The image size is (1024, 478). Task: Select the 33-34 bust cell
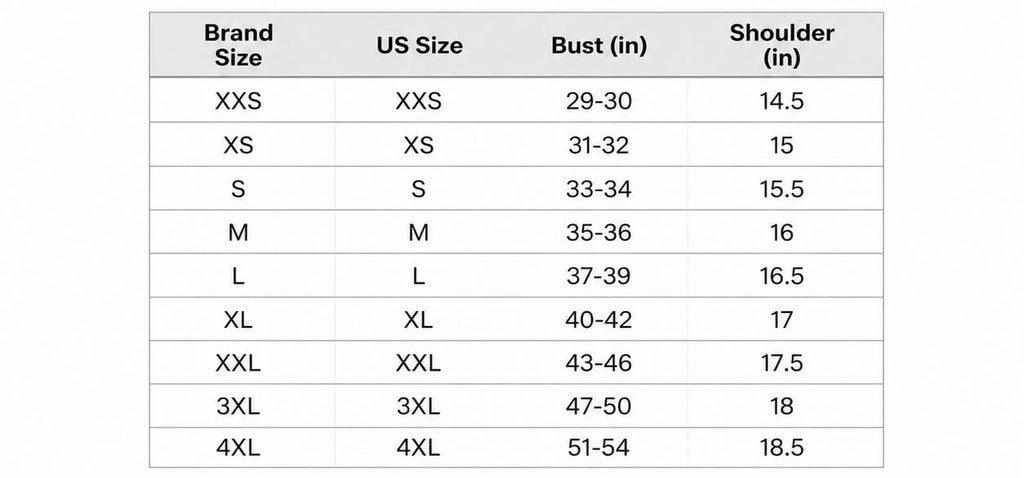click(599, 189)
